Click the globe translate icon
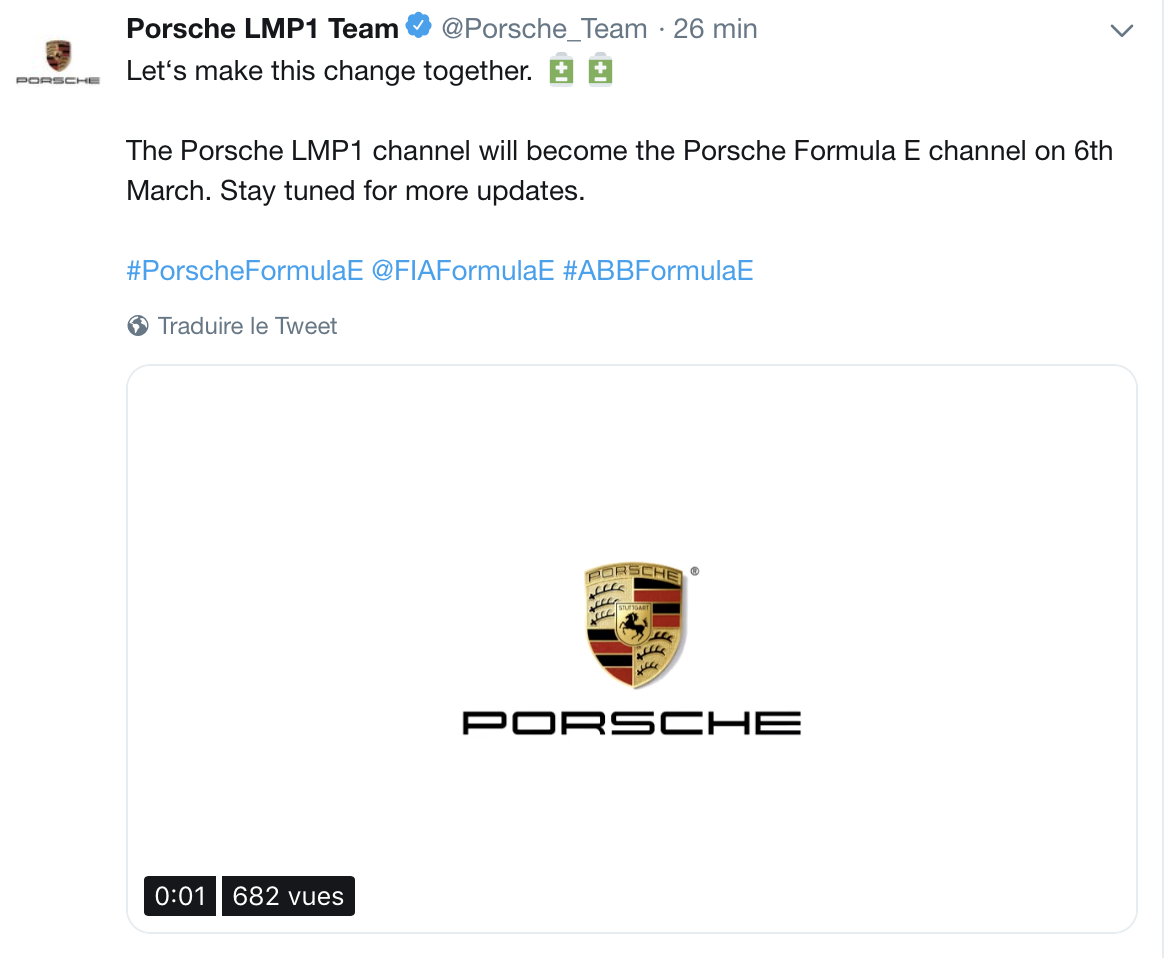Image resolution: width=1164 pixels, height=958 pixels. pos(137,326)
